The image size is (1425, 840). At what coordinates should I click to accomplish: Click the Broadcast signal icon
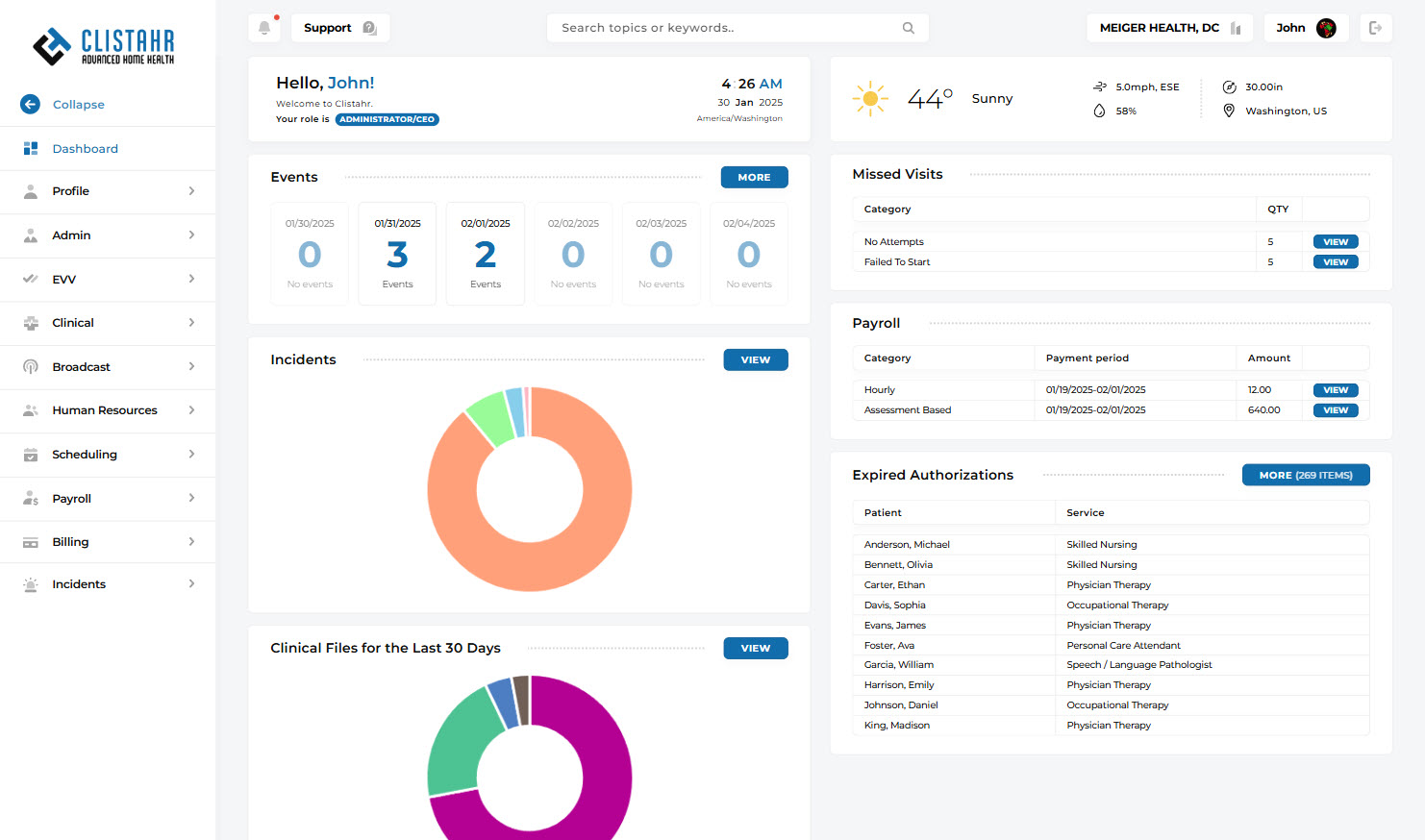(x=31, y=366)
